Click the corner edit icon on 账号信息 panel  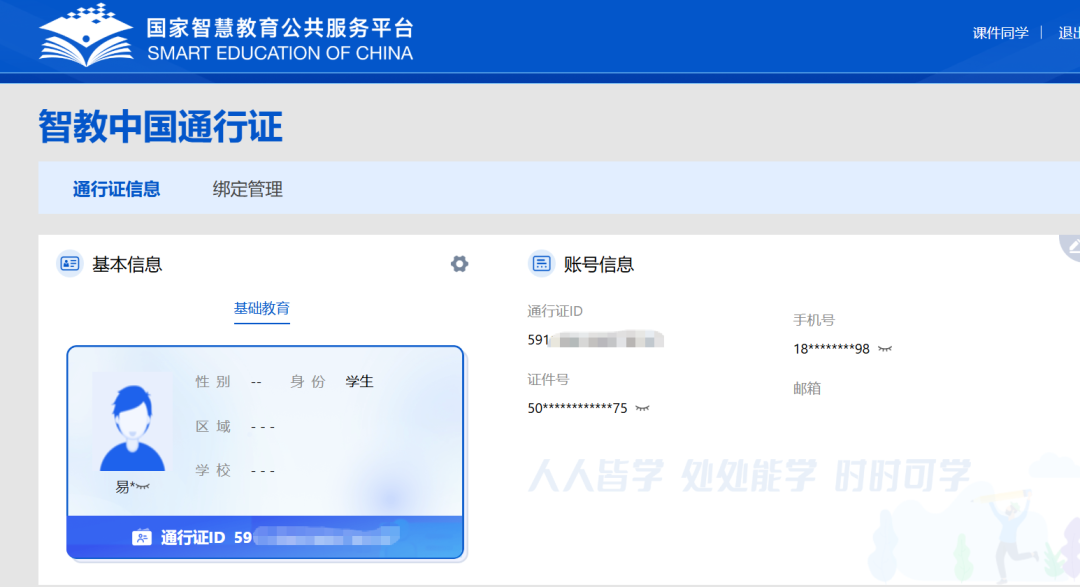click(1073, 244)
